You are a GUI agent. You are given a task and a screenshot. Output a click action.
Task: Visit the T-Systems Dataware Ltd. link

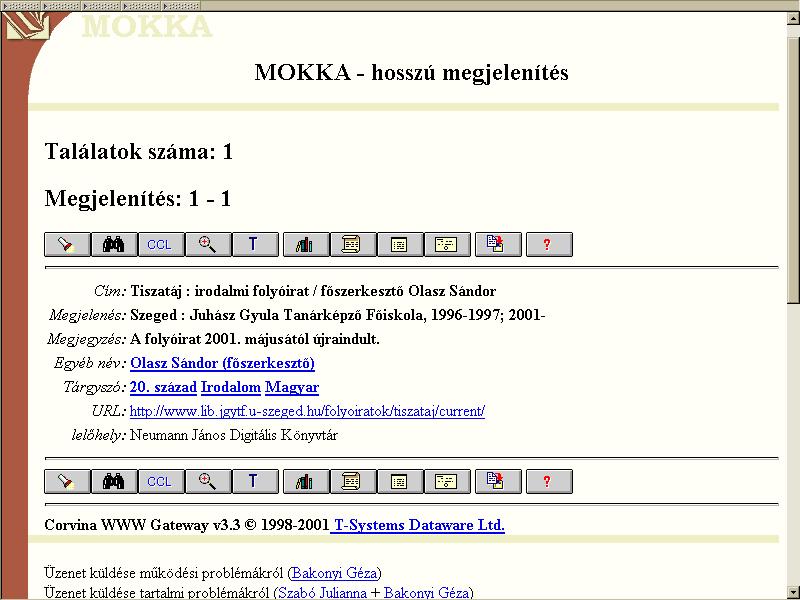click(x=419, y=525)
